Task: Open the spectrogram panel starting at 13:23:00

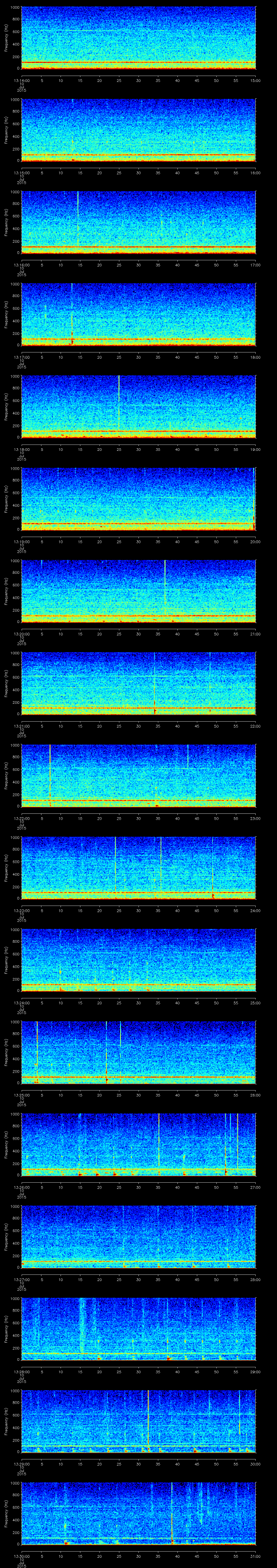Action: point(138,868)
